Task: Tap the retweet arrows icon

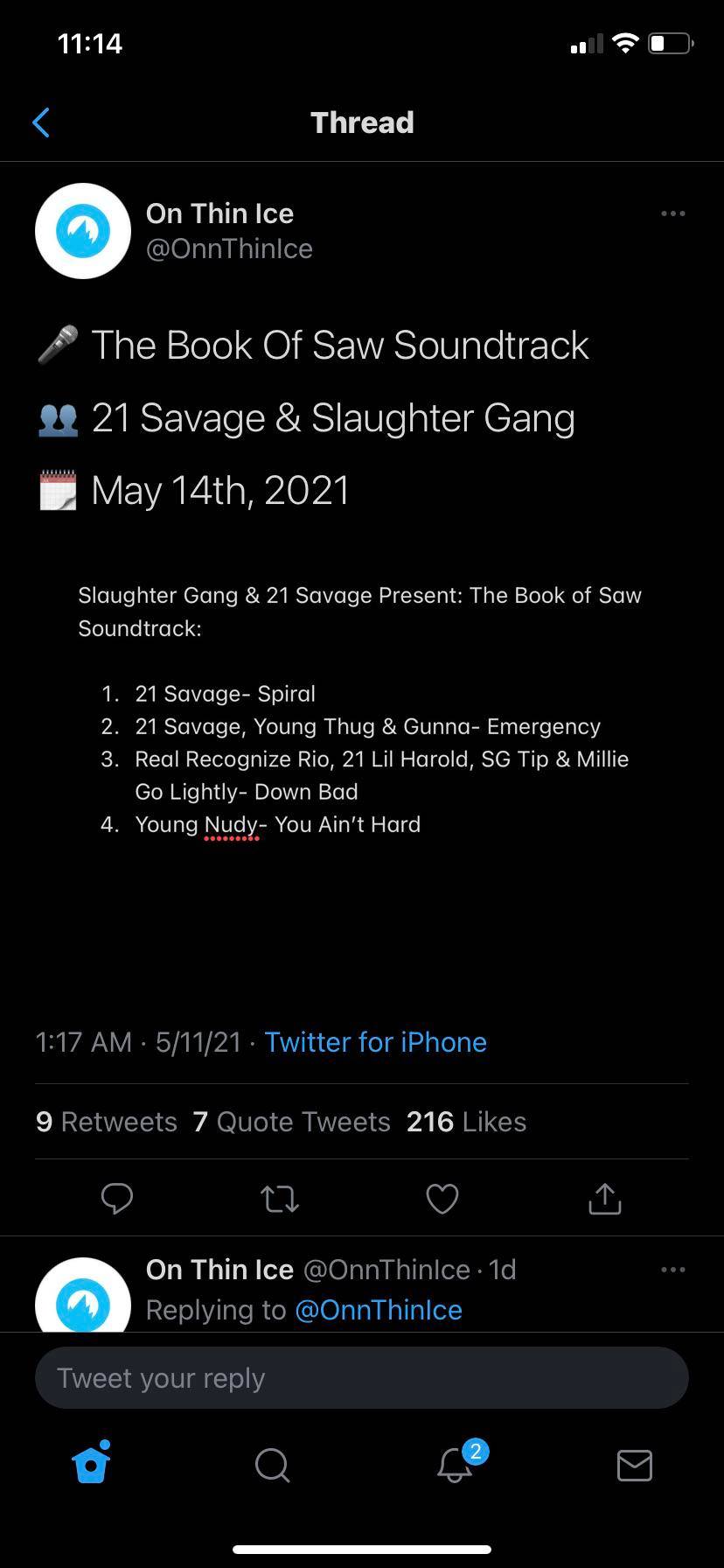Action: pos(281,1199)
